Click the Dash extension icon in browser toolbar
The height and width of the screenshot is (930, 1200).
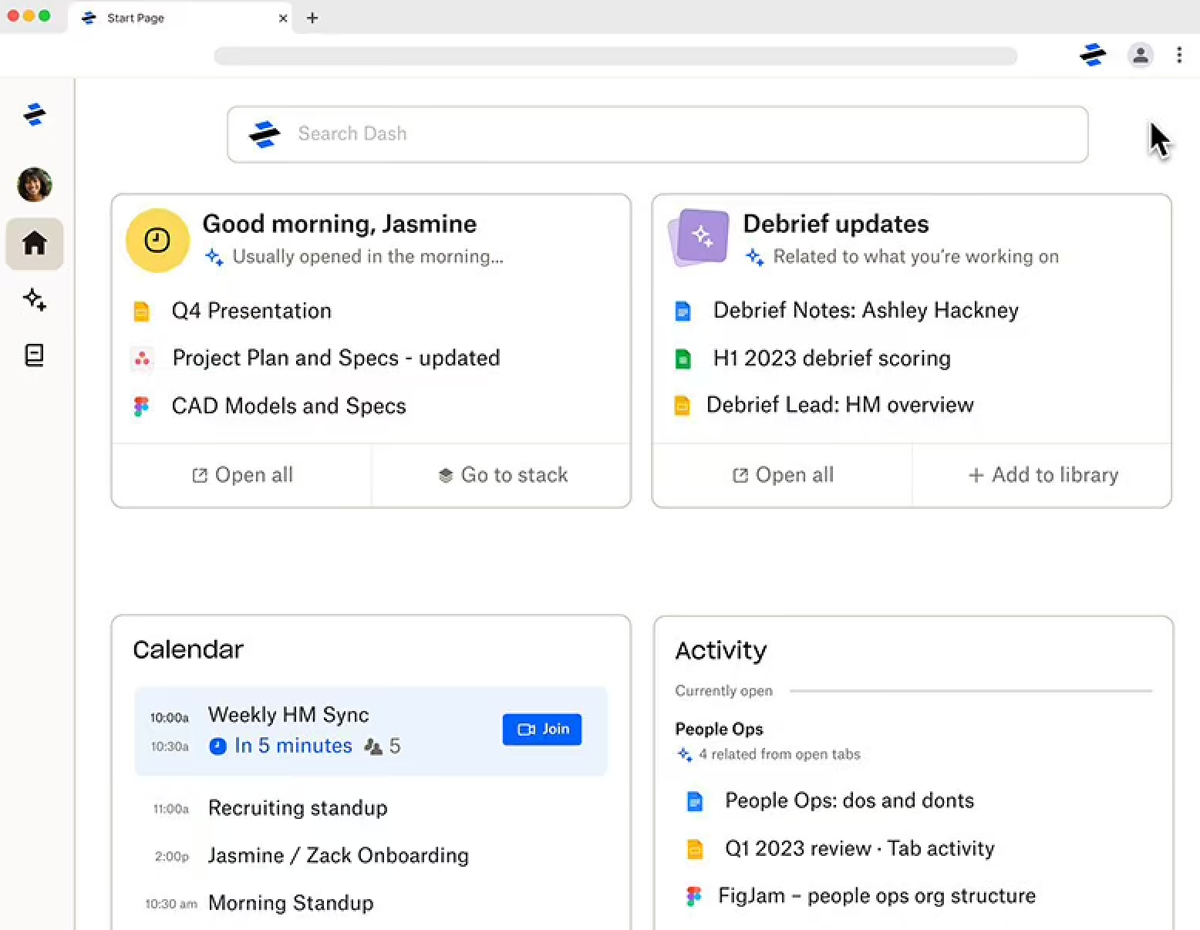coord(1093,55)
